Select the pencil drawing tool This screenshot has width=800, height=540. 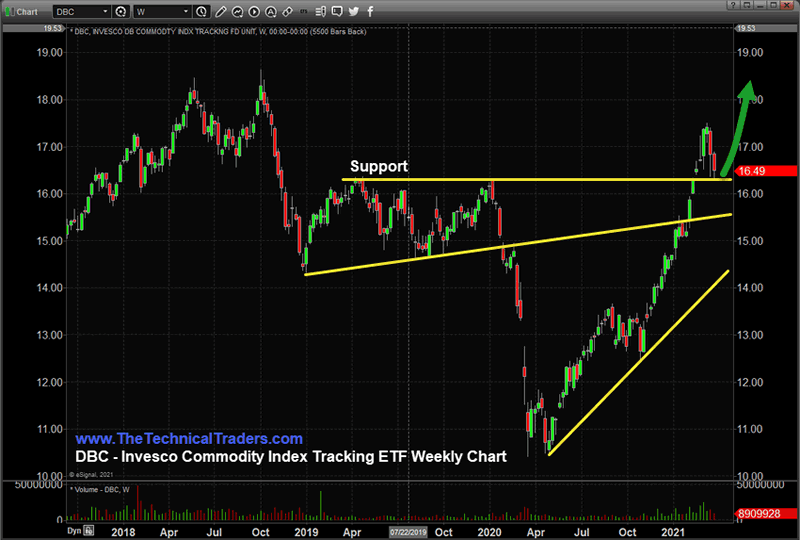pos(220,11)
